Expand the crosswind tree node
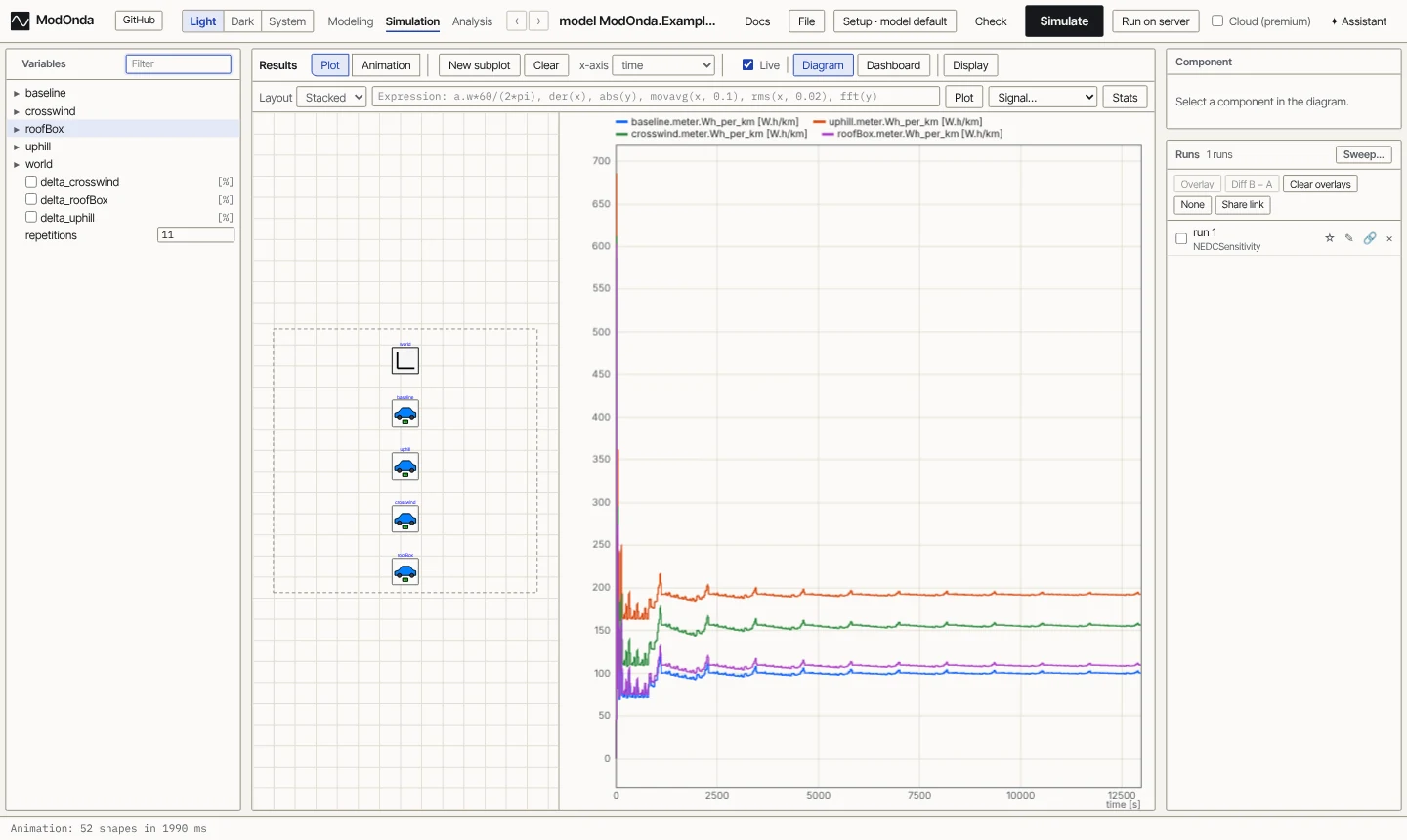 [17, 111]
